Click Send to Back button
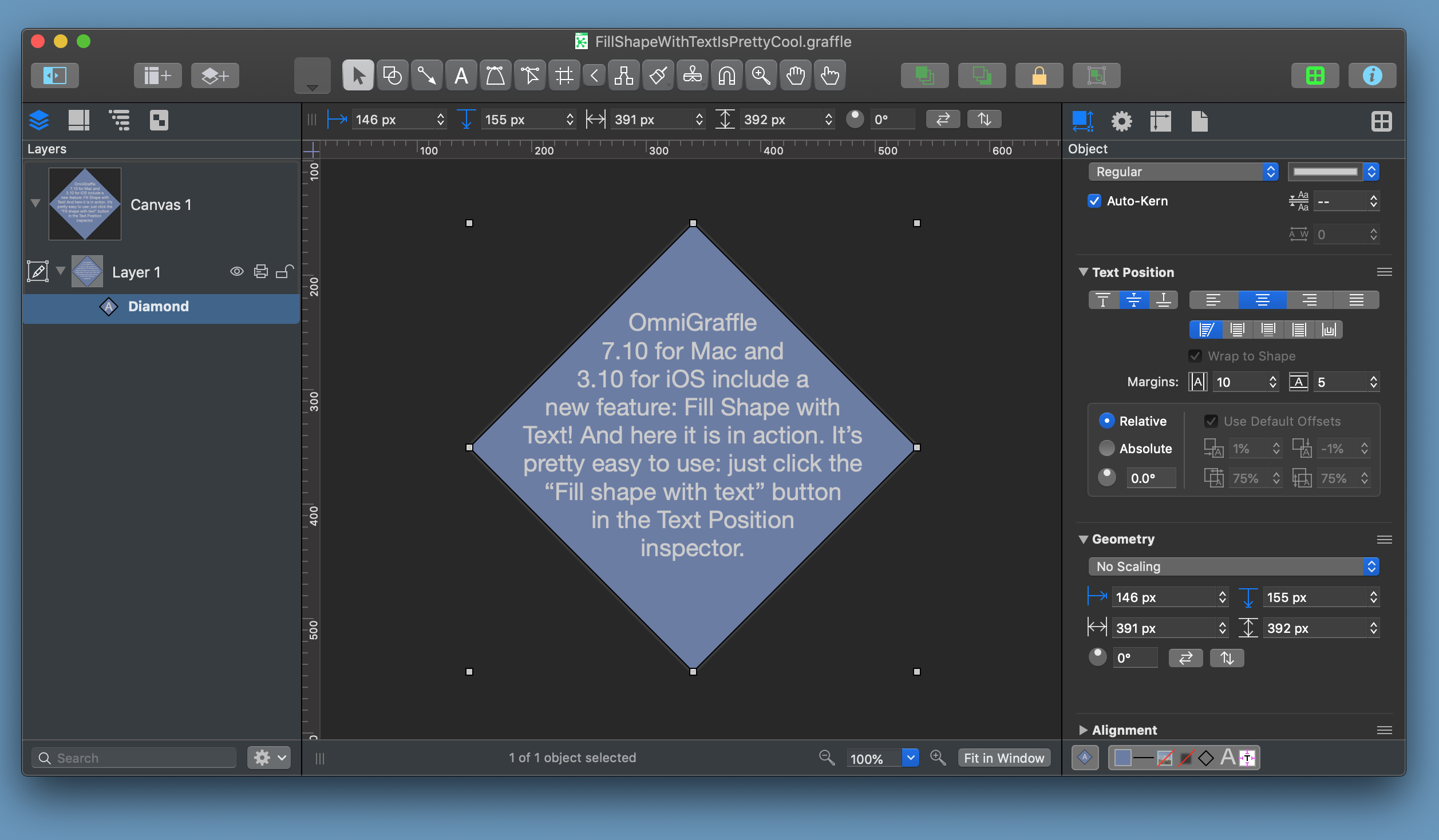 pyautogui.click(x=982, y=76)
